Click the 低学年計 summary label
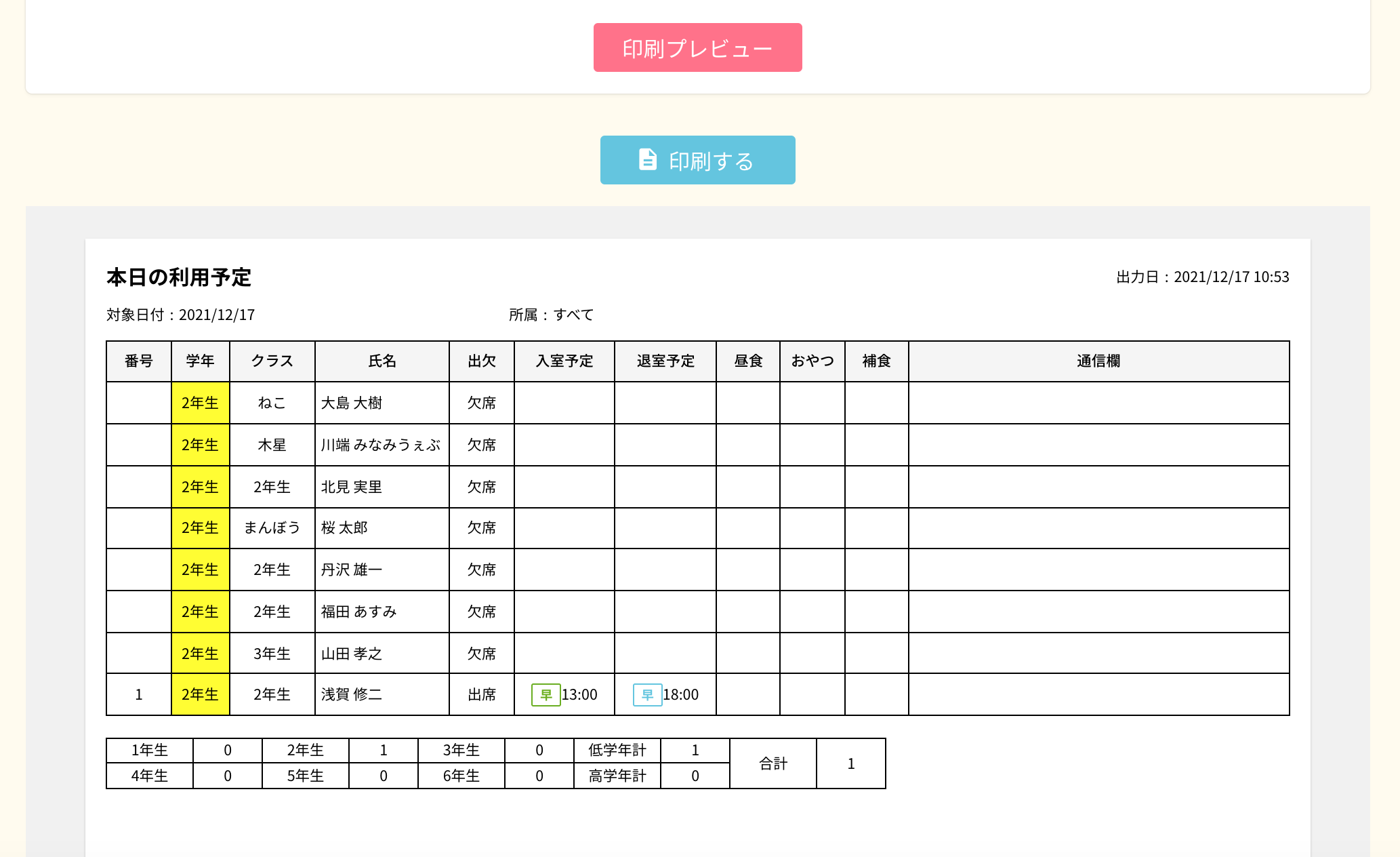The width and height of the screenshot is (1400, 857). coord(617,751)
